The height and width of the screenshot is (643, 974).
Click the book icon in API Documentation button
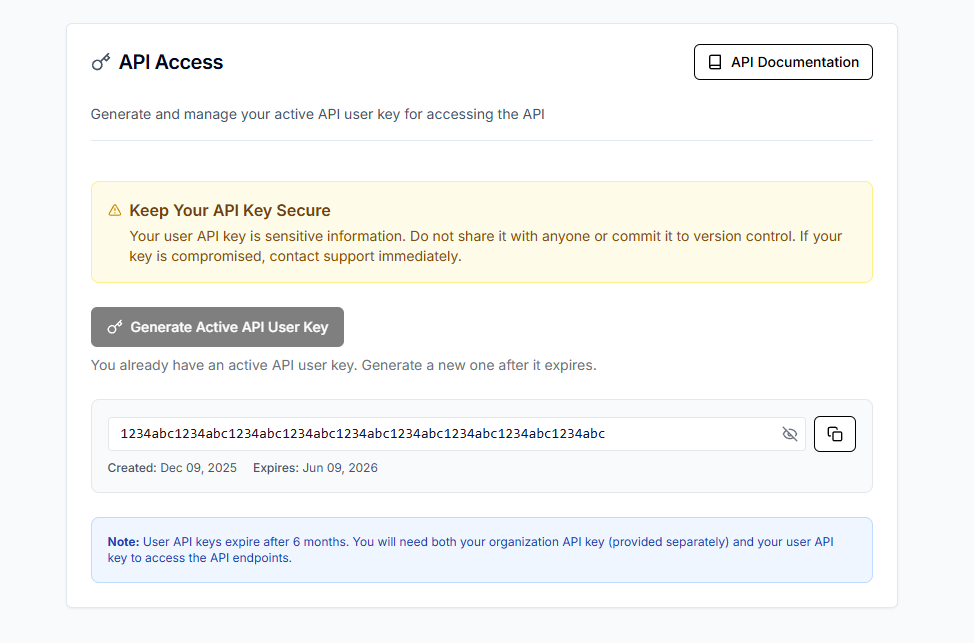tap(715, 62)
